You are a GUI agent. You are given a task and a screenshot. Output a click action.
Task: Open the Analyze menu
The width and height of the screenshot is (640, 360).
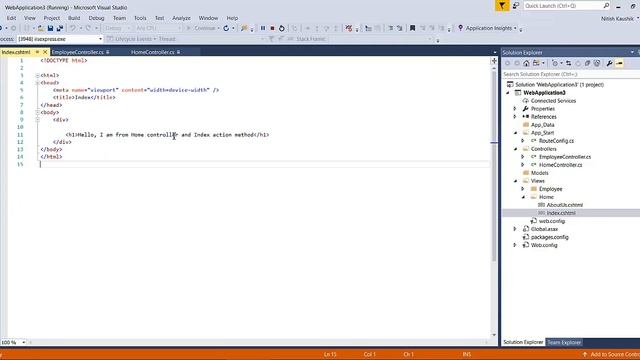tap(181, 18)
